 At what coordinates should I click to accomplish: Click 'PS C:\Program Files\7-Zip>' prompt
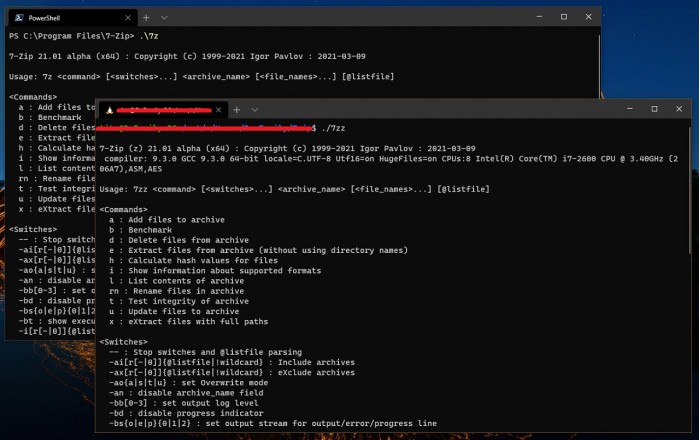(71, 36)
